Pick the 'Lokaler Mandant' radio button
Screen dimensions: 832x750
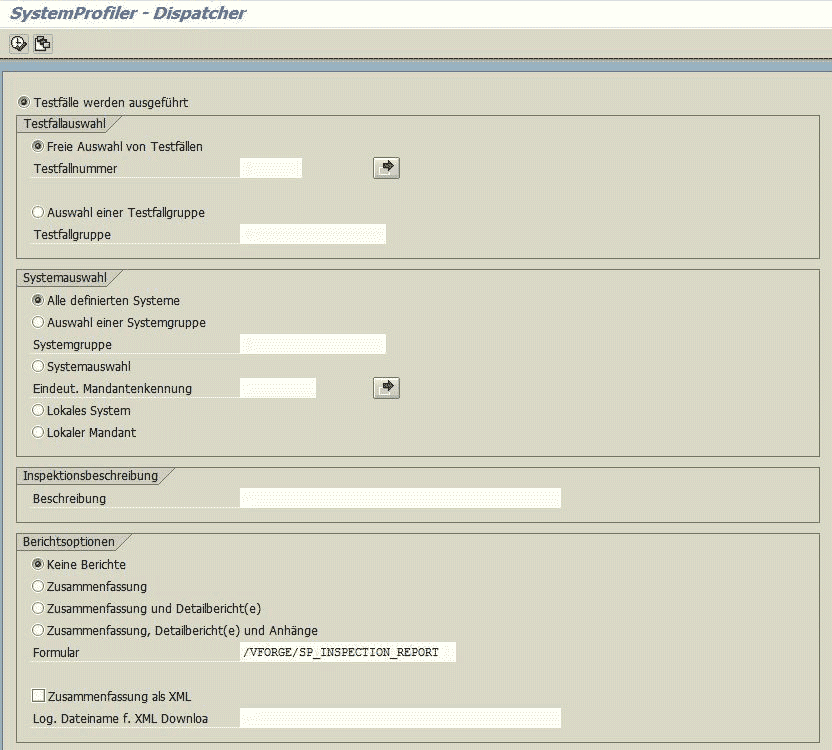[38, 432]
